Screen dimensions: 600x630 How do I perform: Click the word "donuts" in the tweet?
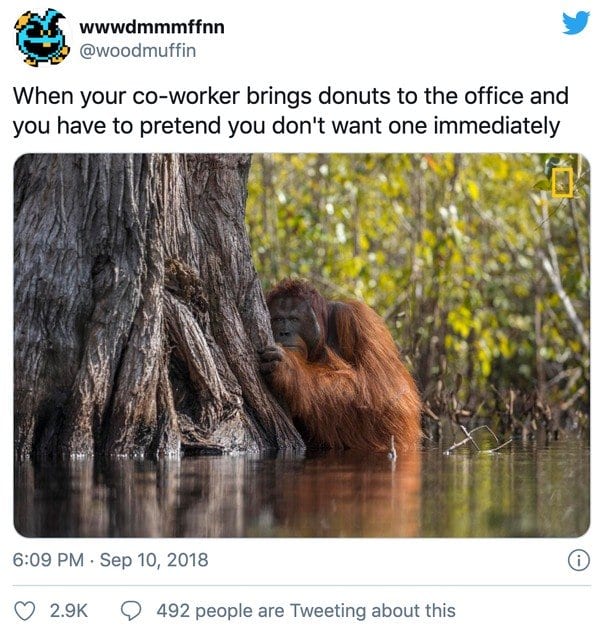point(356,98)
